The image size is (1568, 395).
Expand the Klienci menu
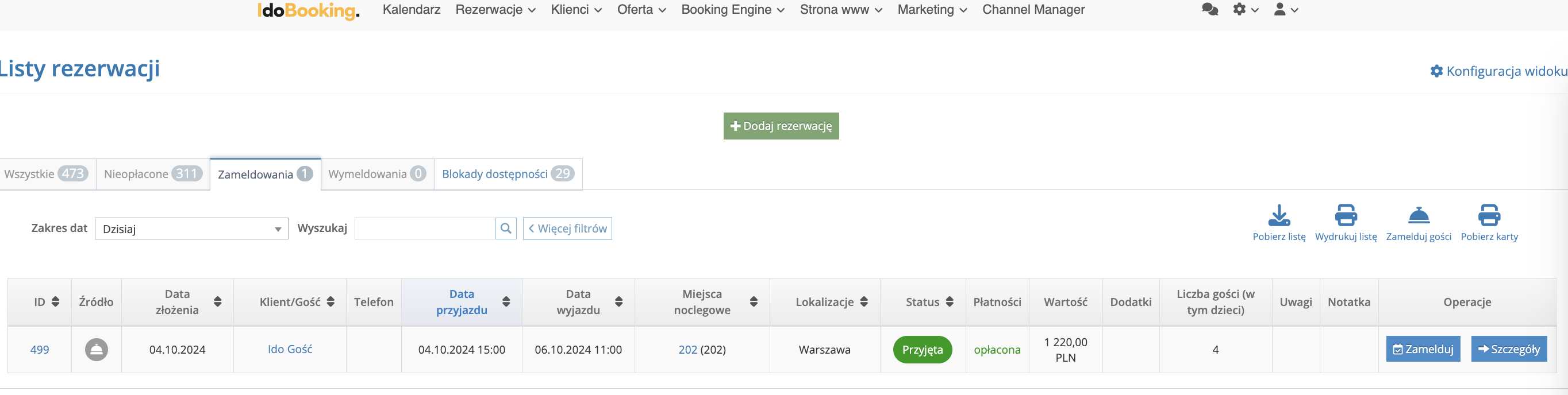tap(576, 10)
